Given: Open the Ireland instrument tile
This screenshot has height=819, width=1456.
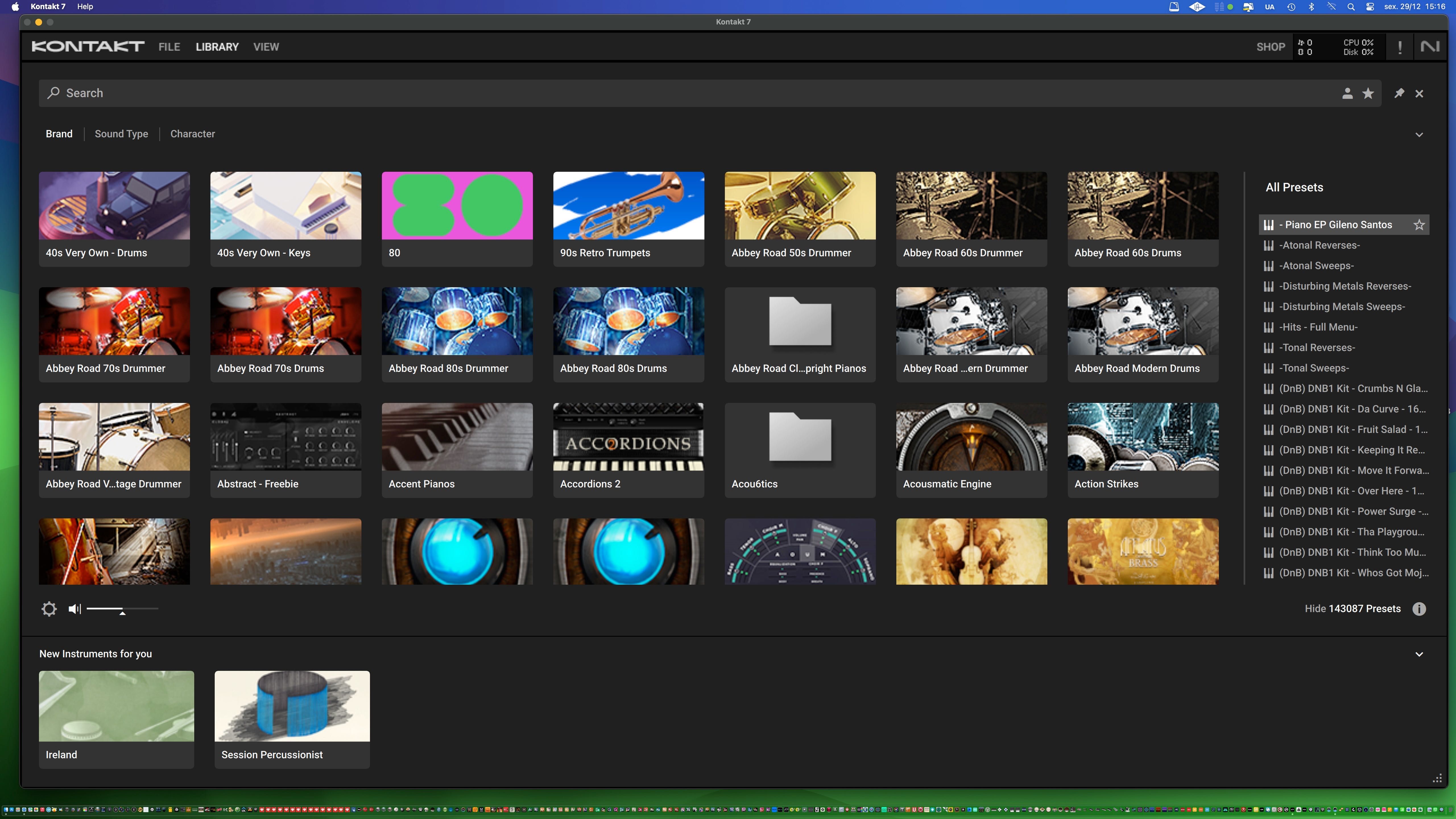Looking at the screenshot, I should click(116, 719).
